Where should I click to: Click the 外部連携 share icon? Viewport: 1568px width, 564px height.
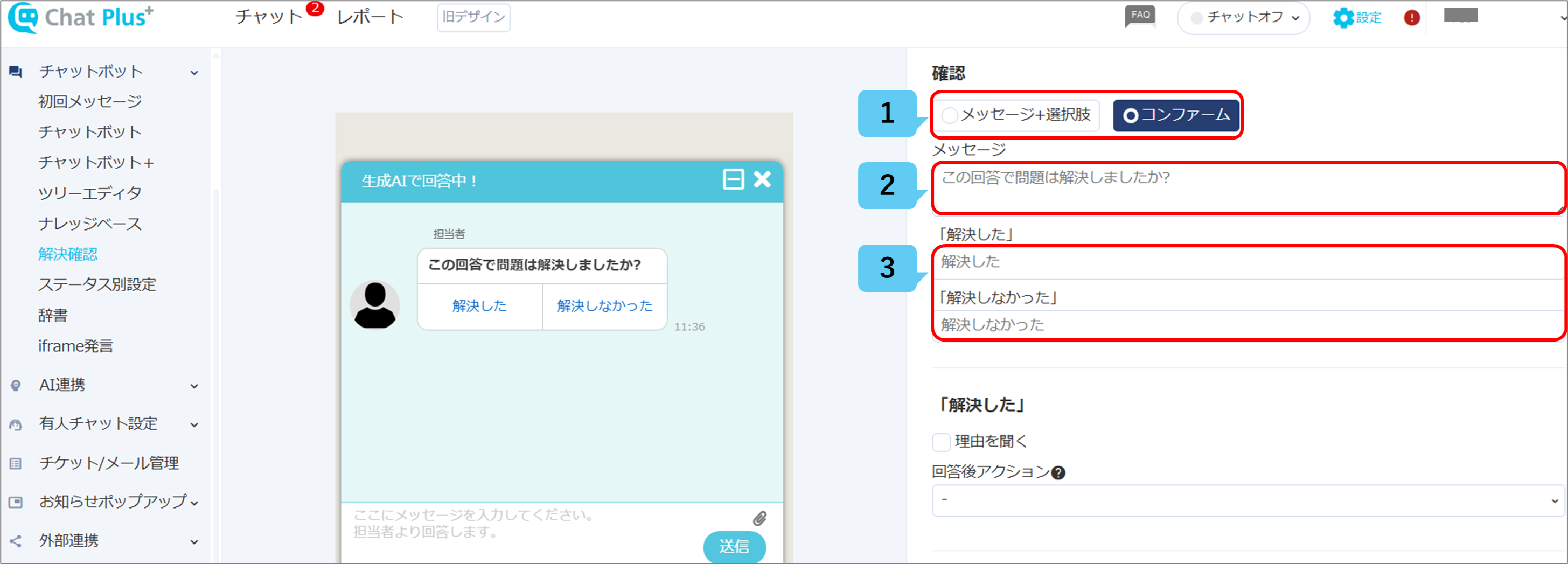click(x=15, y=541)
